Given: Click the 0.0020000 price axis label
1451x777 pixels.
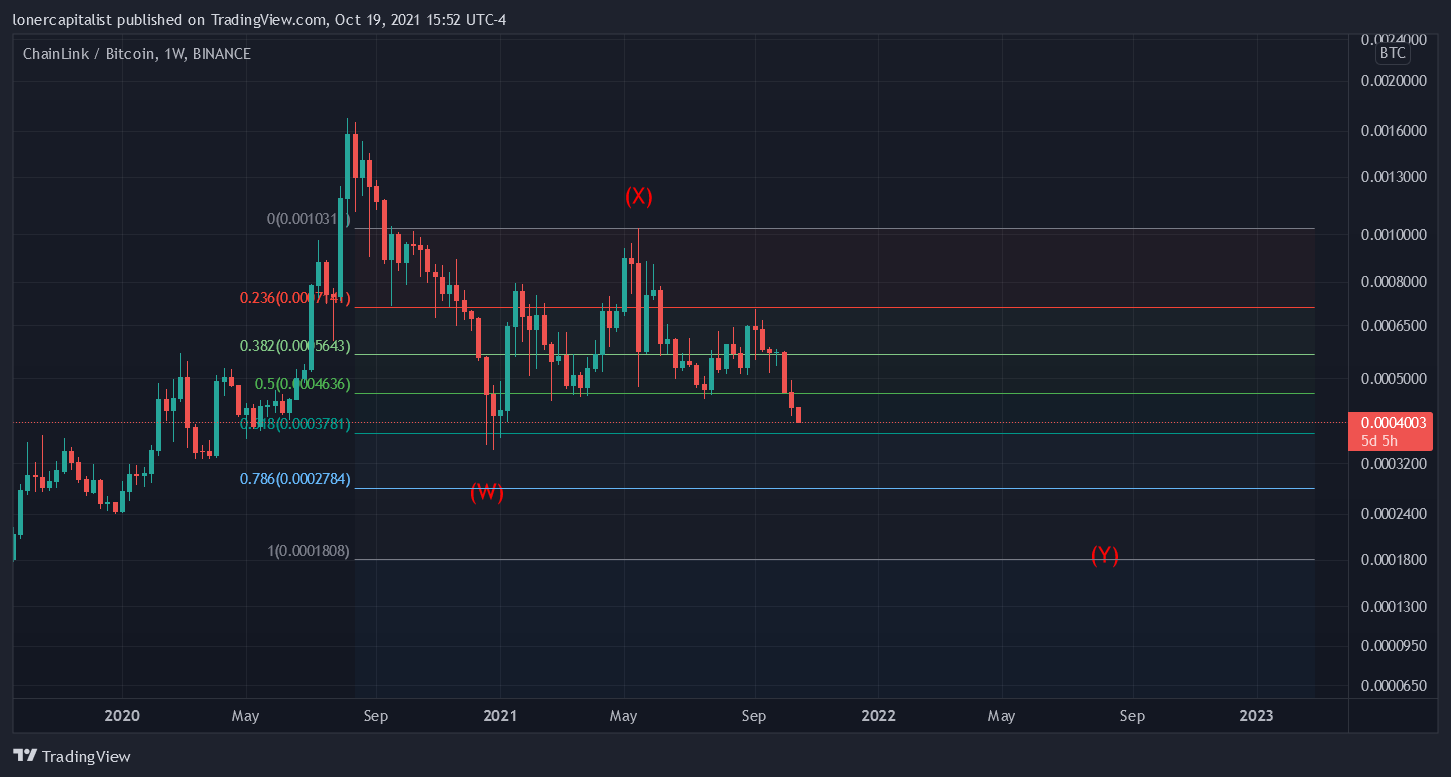Looking at the screenshot, I should (x=1395, y=81).
